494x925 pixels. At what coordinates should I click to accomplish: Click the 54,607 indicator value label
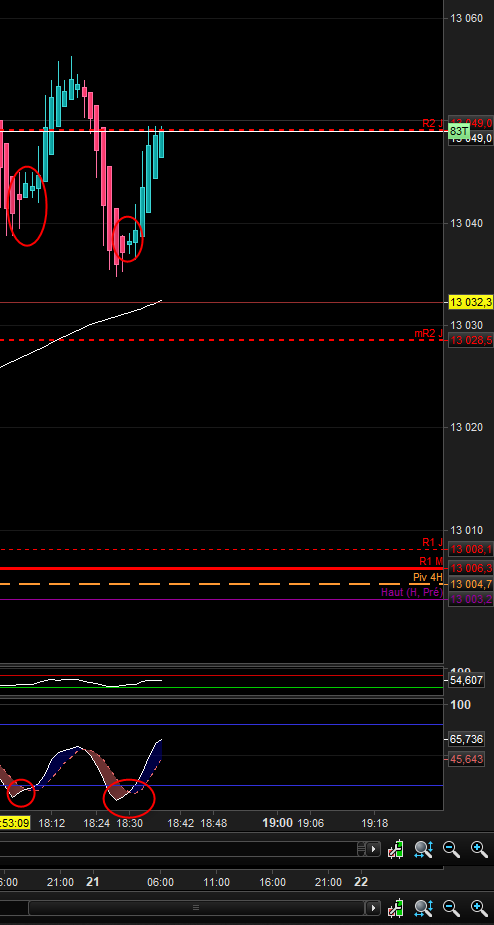pyautogui.click(x=466, y=680)
